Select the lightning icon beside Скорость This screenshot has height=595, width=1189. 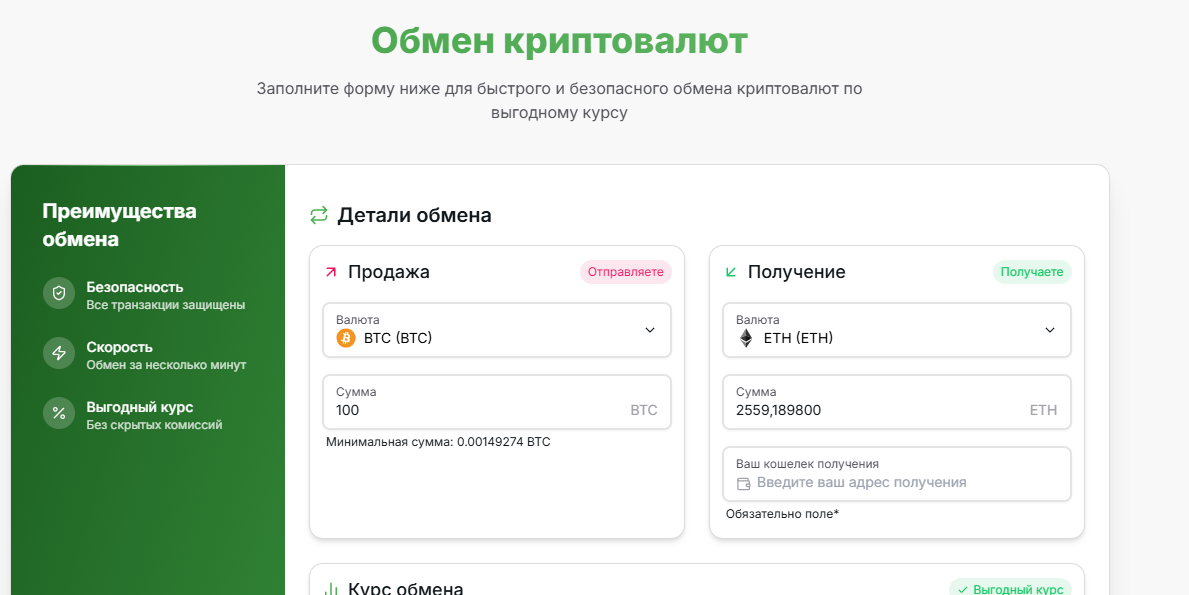point(58,353)
